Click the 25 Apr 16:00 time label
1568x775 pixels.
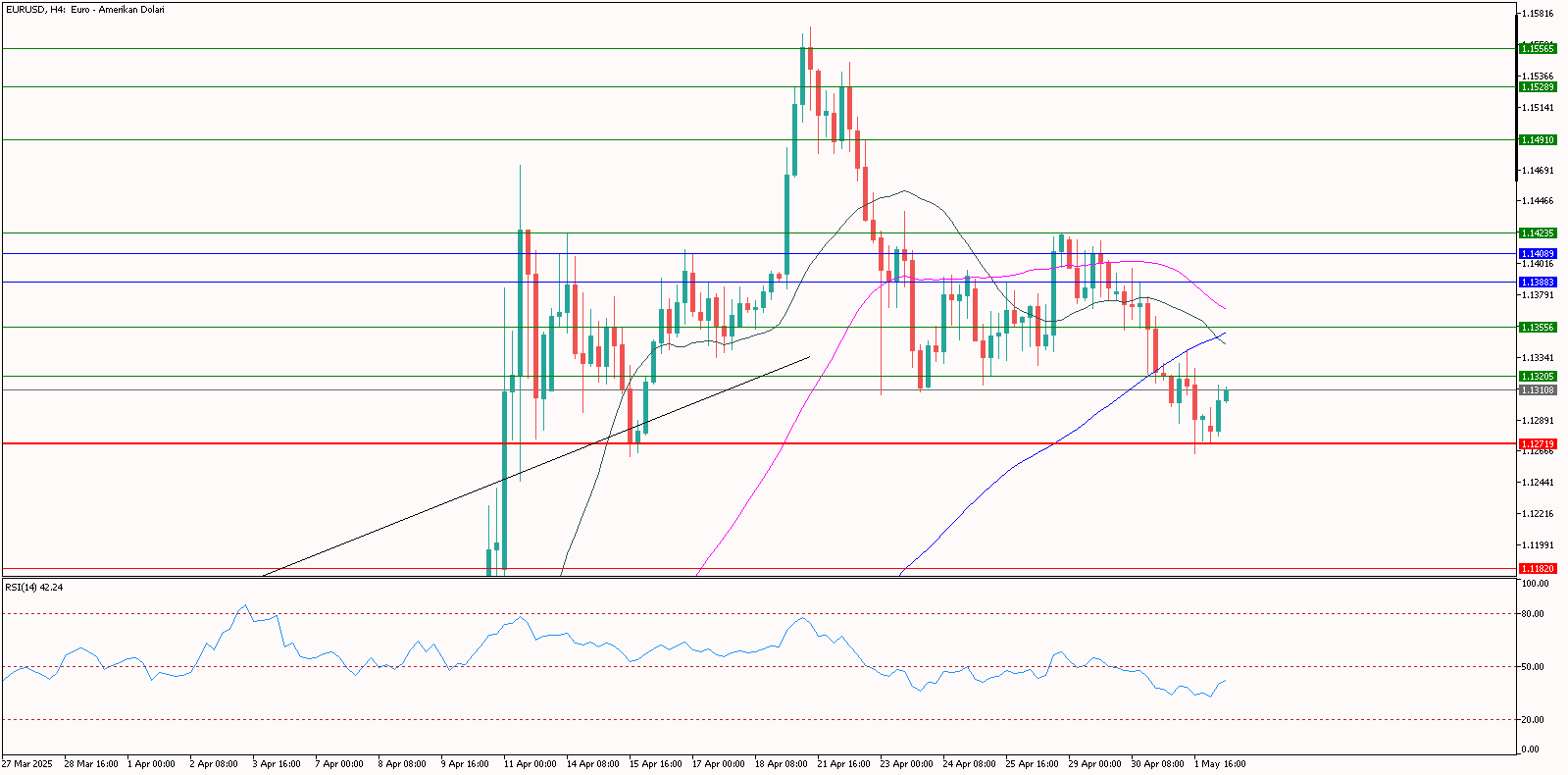pyautogui.click(x=1032, y=764)
